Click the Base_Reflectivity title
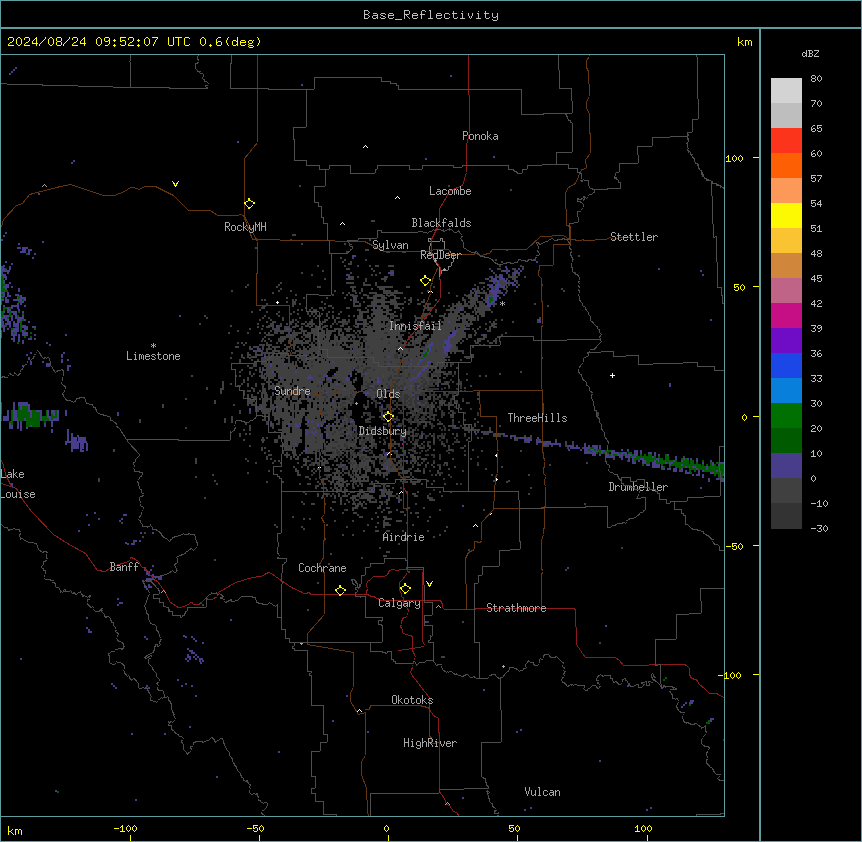The image size is (862, 842). click(431, 15)
